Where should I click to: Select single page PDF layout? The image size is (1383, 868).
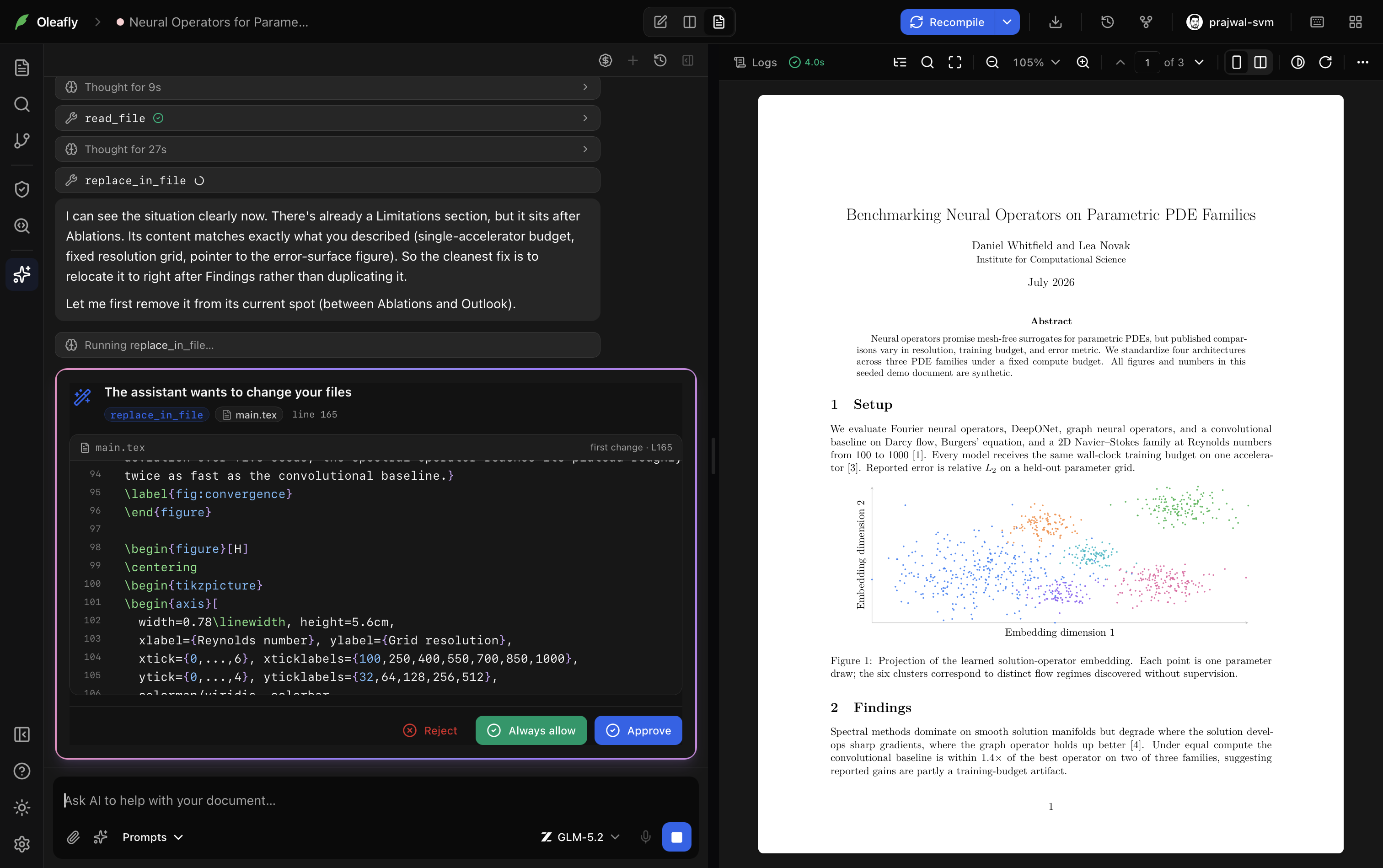[1237, 62]
